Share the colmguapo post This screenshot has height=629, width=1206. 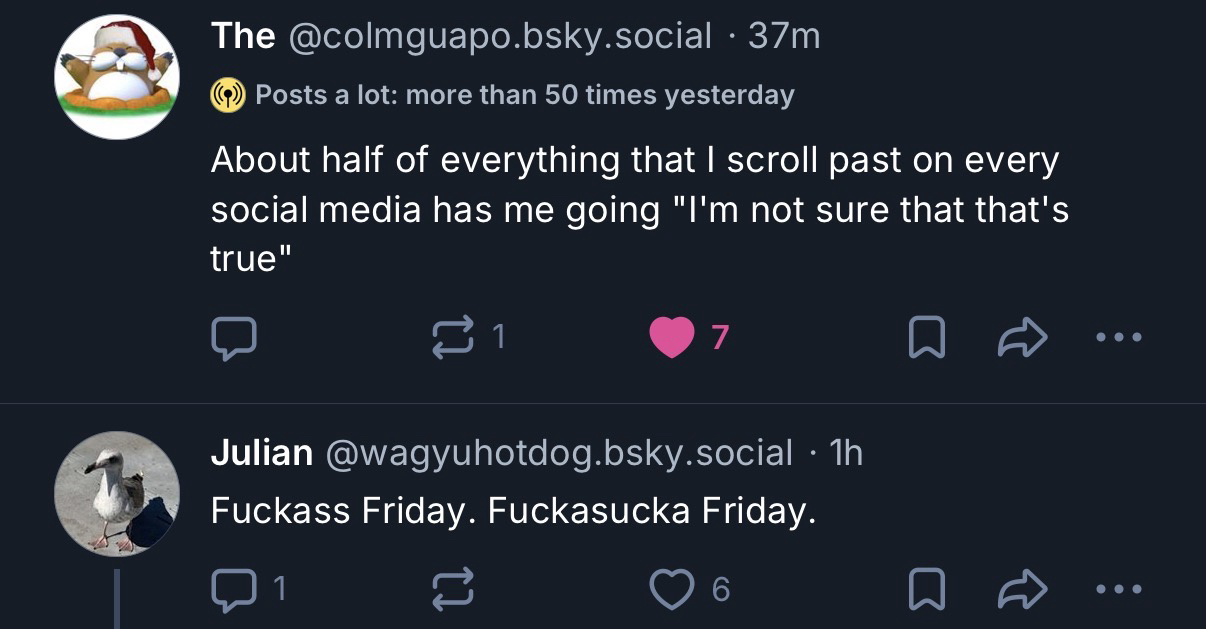[x=1022, y=340]
